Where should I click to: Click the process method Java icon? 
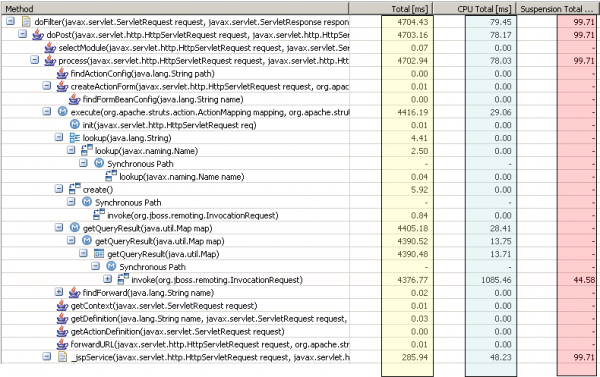(50, 60)
